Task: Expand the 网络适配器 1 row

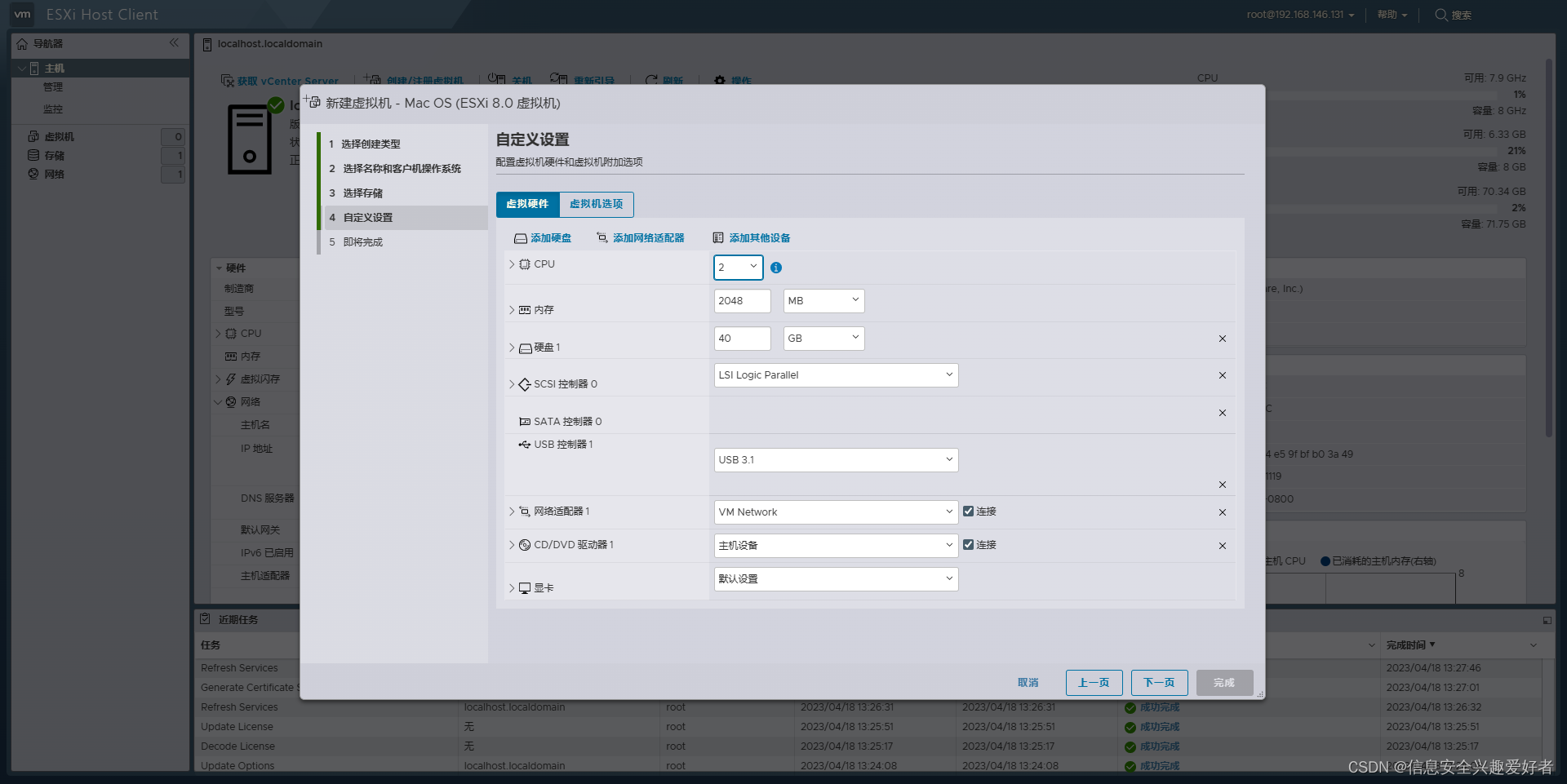Action: coord(512,512)
